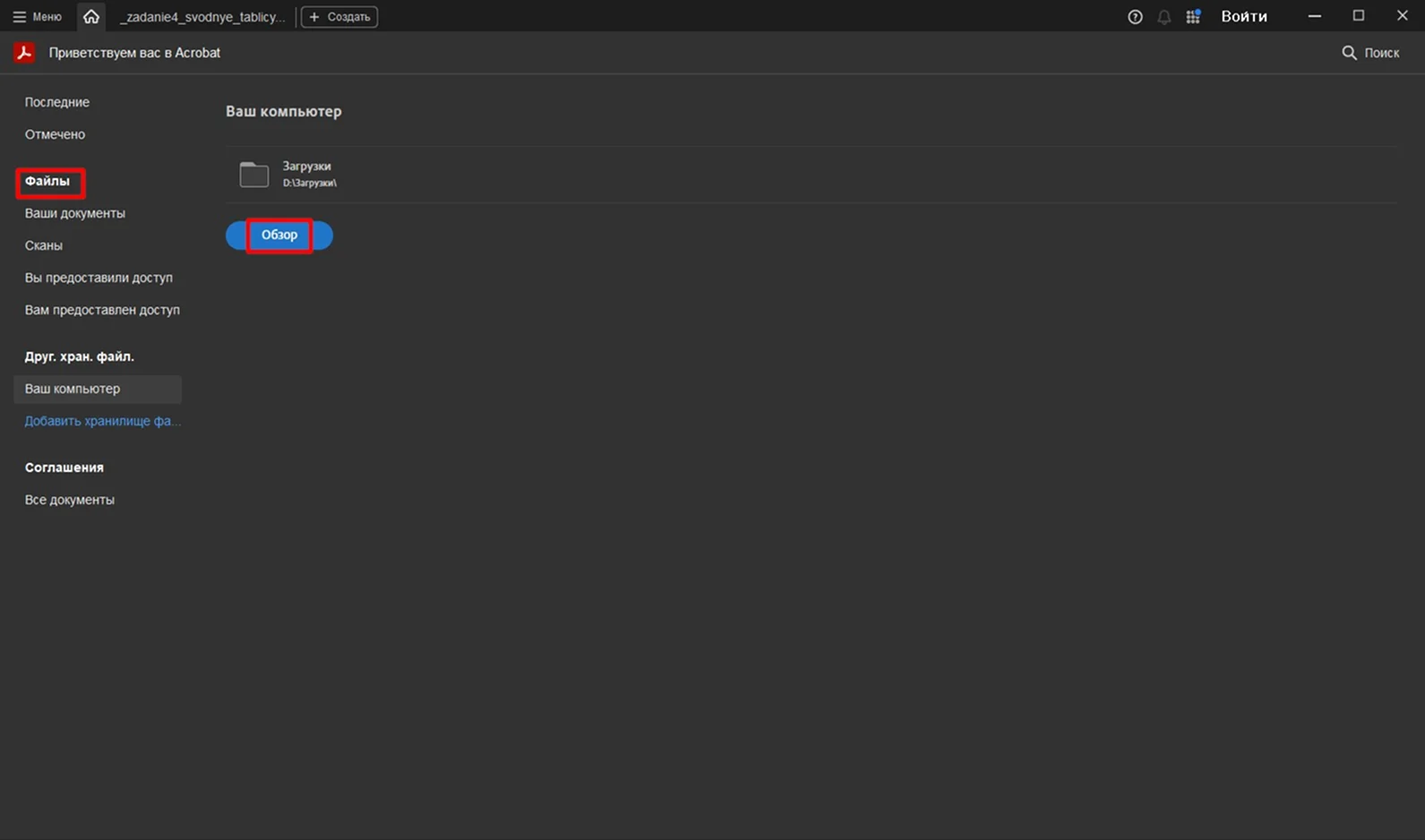Viewport: 1425px width, 840px height.
Task: Open the apps grid icon
Action: [x=1193, y=17]
